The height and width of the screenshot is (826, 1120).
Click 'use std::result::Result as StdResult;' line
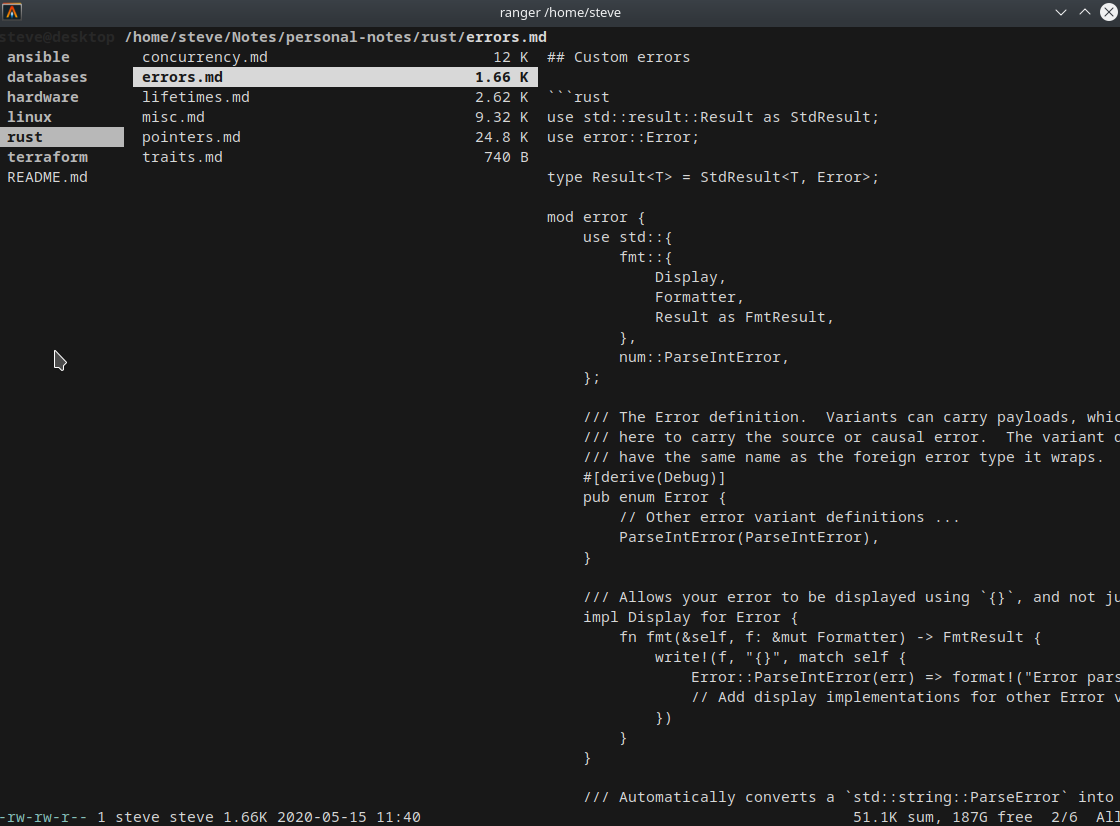(x=713, y=117)
